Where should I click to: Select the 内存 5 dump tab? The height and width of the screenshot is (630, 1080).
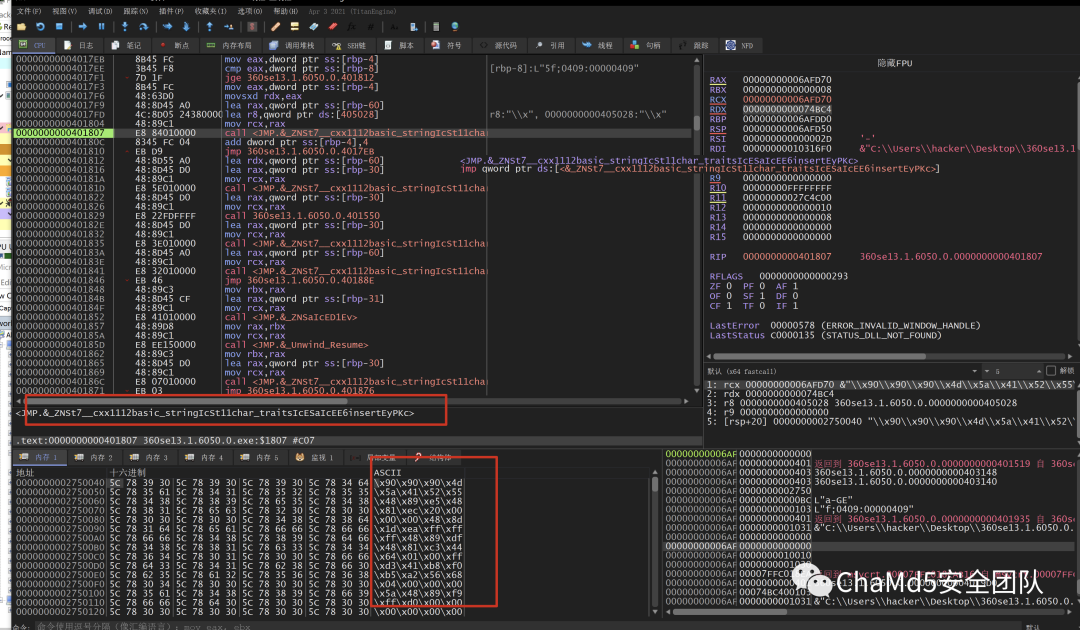260,457
